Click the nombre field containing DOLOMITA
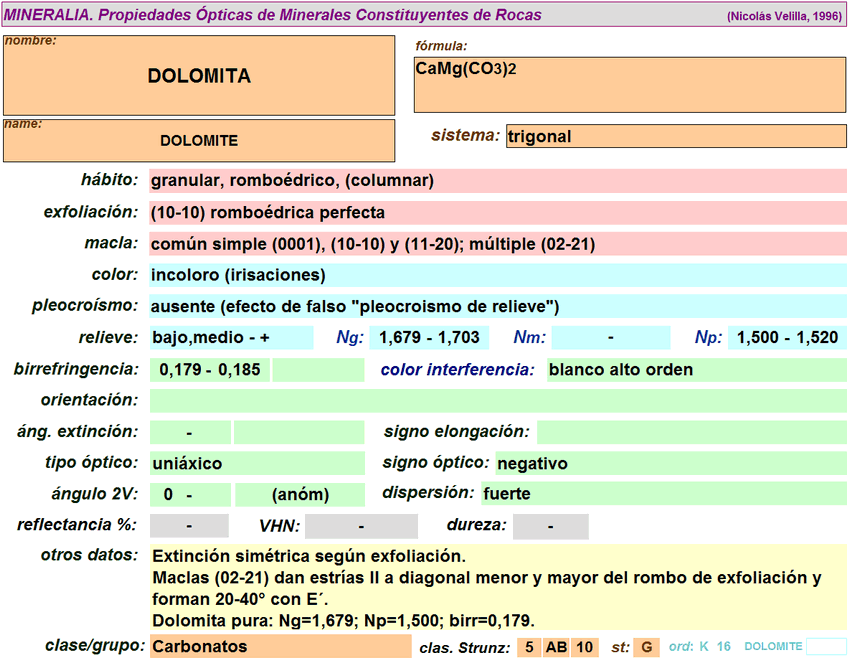The image size is (850, 661). 199,76
